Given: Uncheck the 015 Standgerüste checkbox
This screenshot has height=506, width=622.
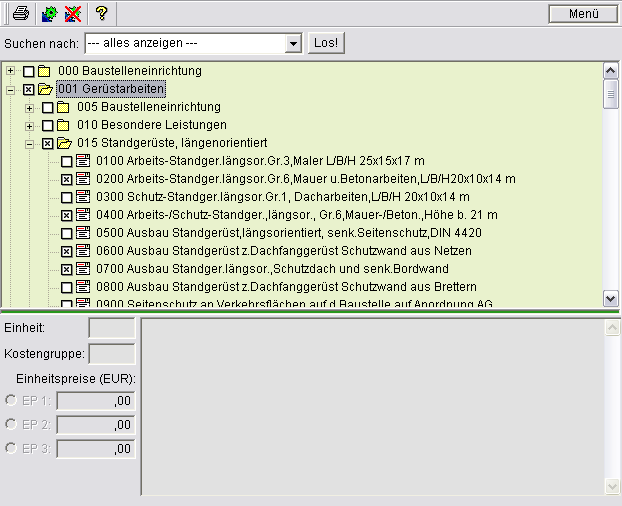Looking at the screenshot, I should [x=48, y=144].
